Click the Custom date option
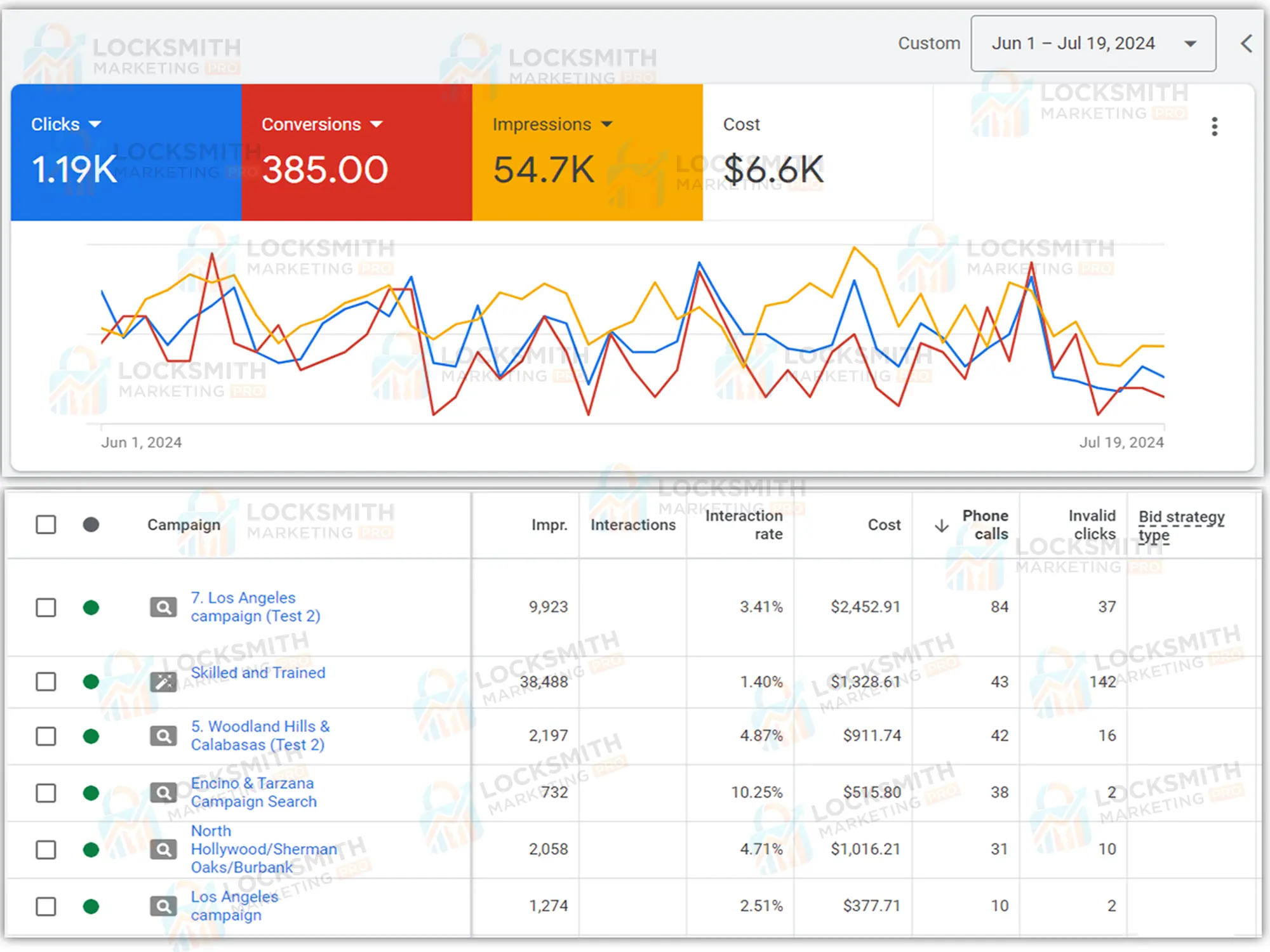 [x=929, y=43]
